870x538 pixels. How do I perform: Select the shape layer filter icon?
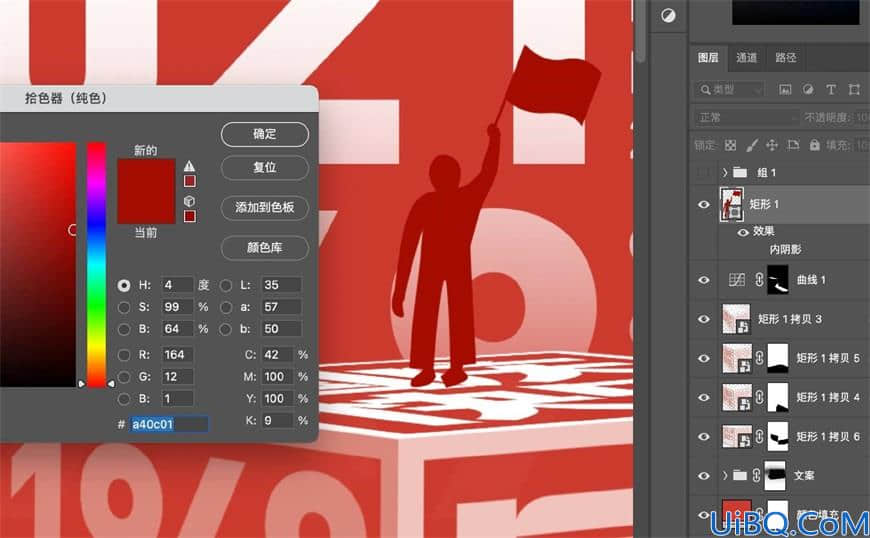click(854, 89)
